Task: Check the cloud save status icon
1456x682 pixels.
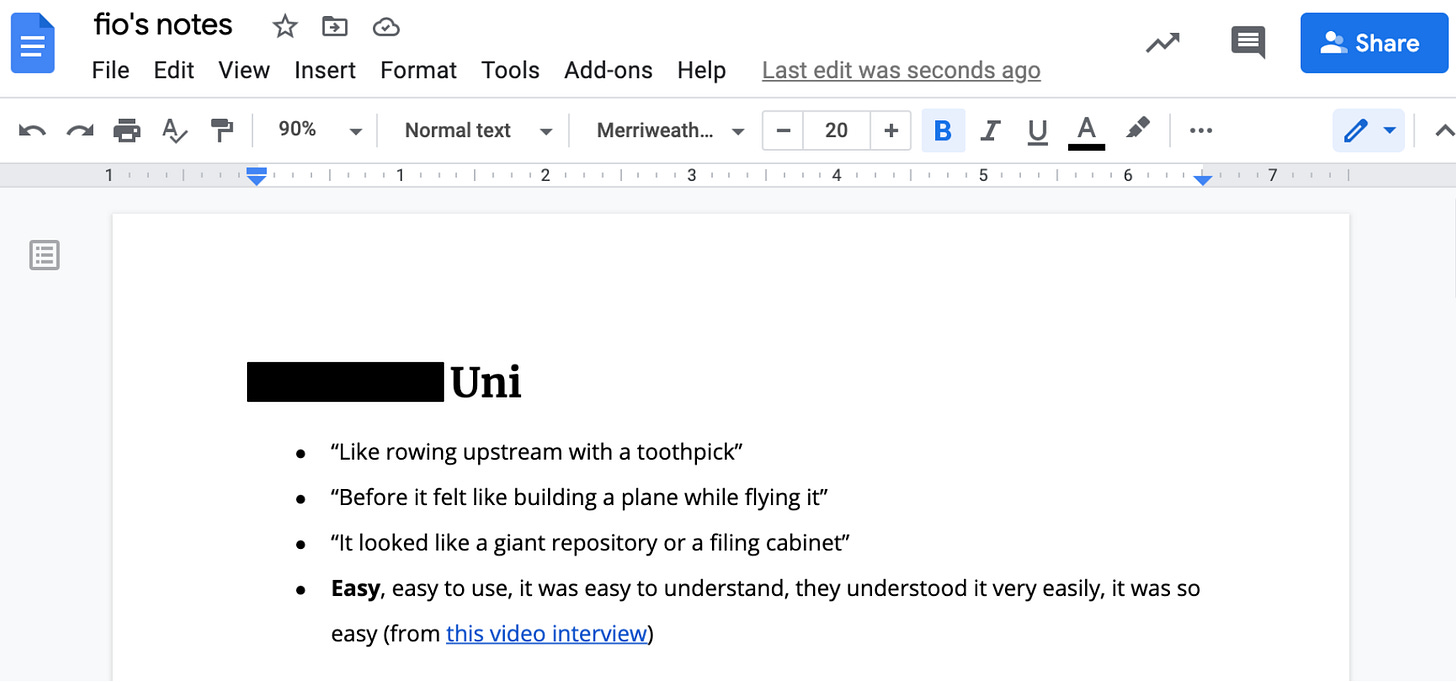Action: (x=386, y=28)
